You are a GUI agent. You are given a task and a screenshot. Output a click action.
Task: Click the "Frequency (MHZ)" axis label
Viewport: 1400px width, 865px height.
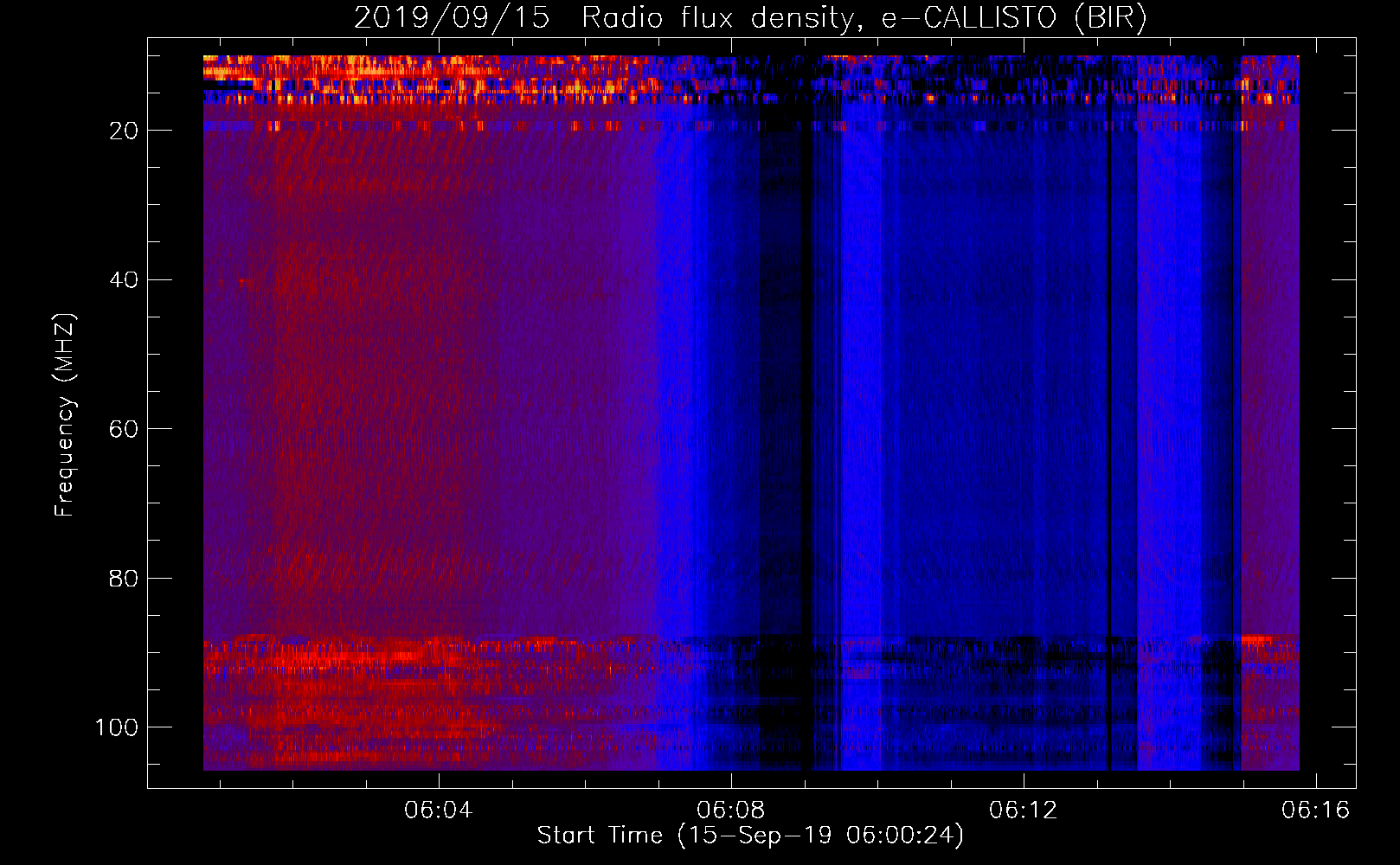pyautogui.click(x=65, y=415)
